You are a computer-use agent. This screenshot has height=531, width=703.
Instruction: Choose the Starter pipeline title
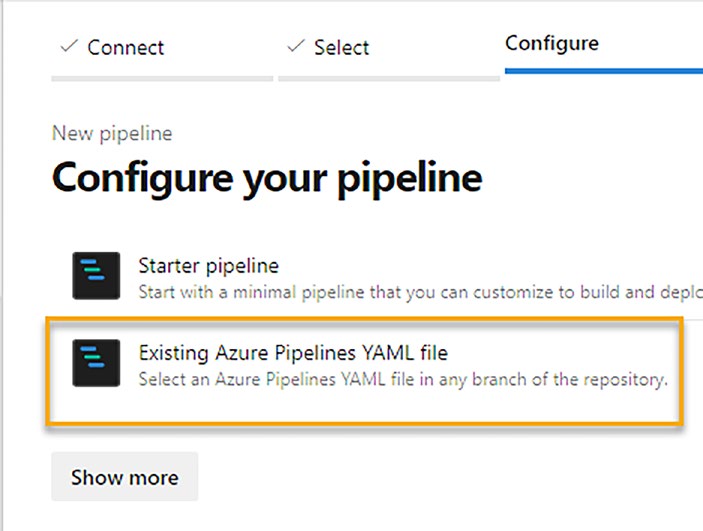[208, 266]
